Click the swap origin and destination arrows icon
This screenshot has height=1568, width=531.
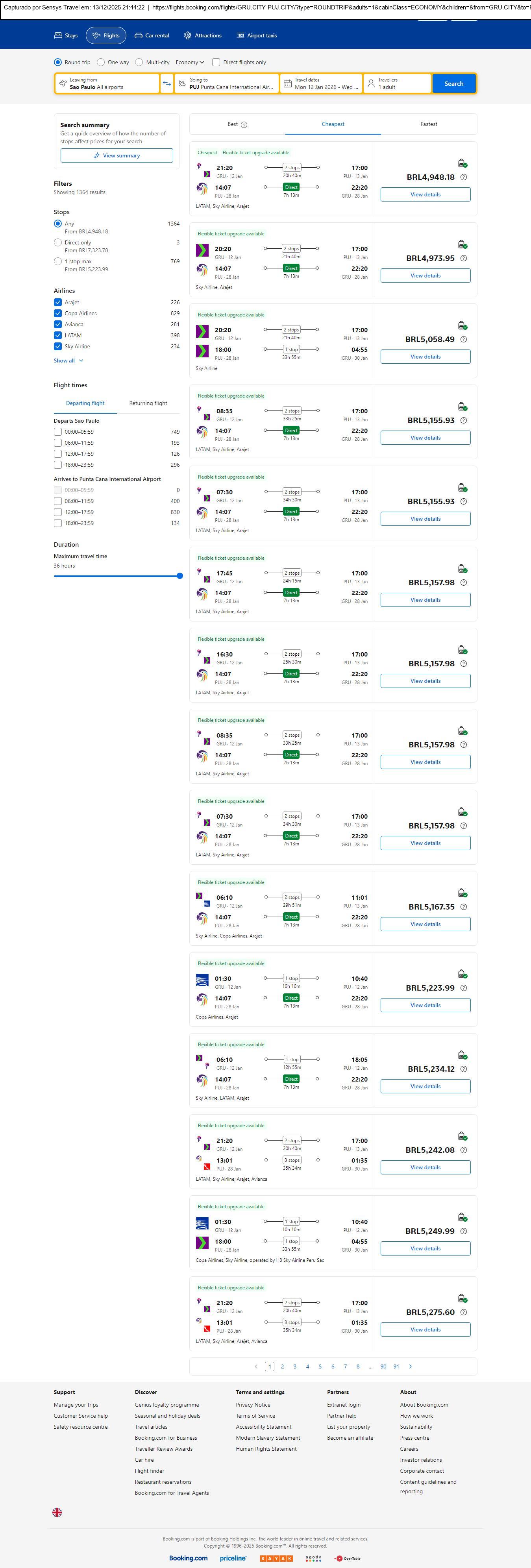(x=167, y=83)
